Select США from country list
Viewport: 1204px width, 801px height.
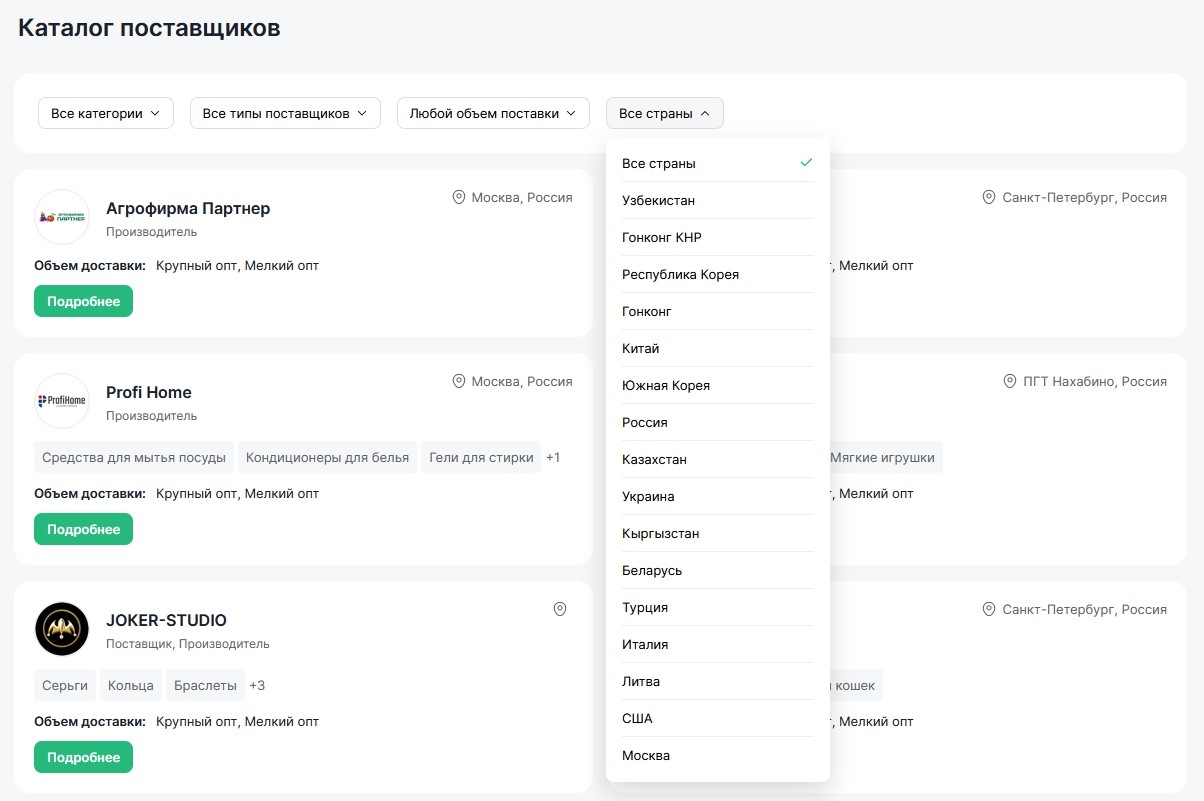[x=717, y=718]
